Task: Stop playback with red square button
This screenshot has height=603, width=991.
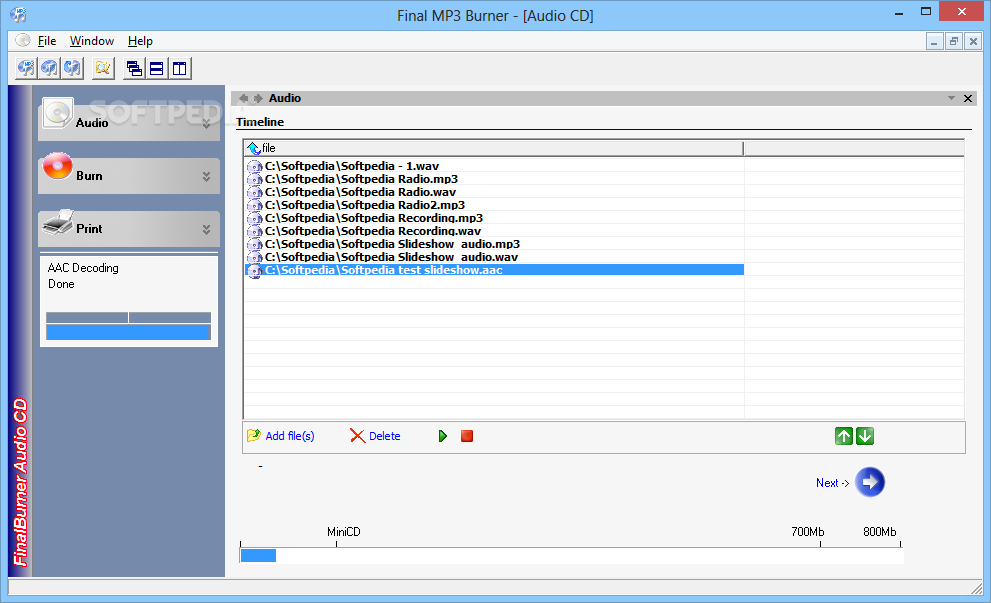Action: click(x=467, y=436)
